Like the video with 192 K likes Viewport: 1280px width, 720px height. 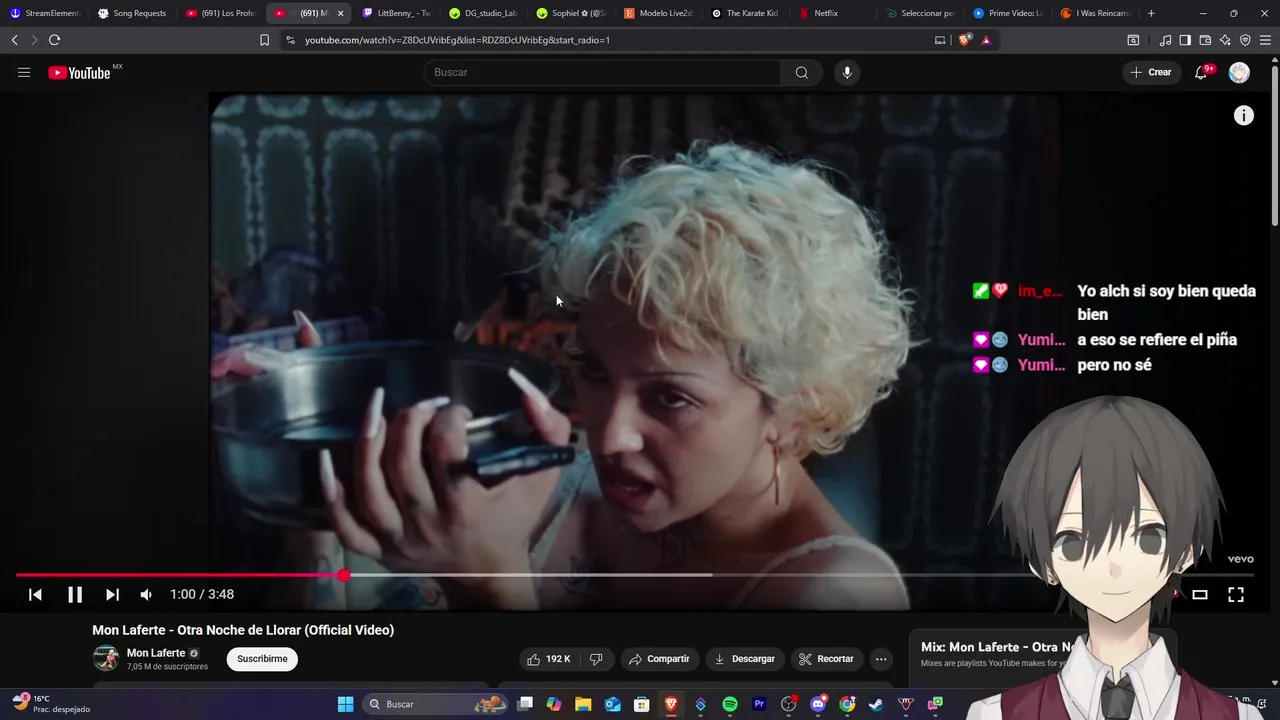point(549,659)
